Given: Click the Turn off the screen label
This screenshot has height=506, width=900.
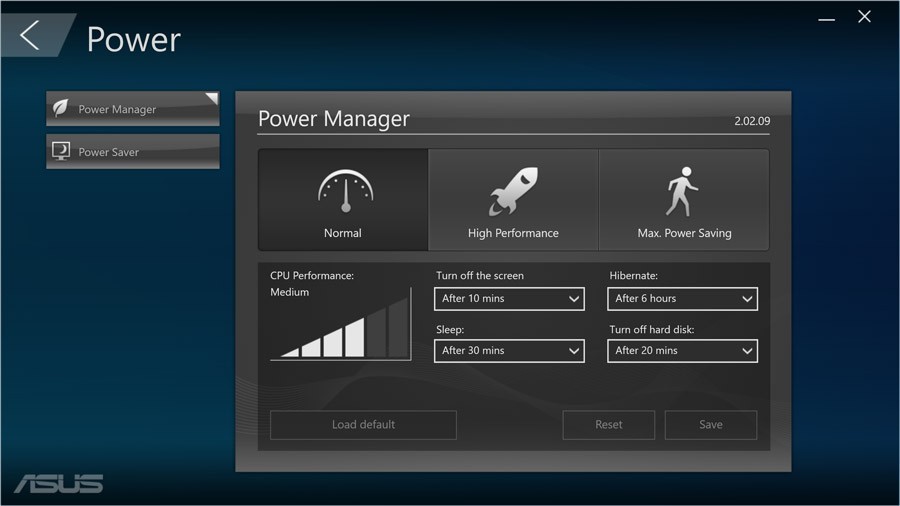Looking at the screenshot, I should coord(480,275).
